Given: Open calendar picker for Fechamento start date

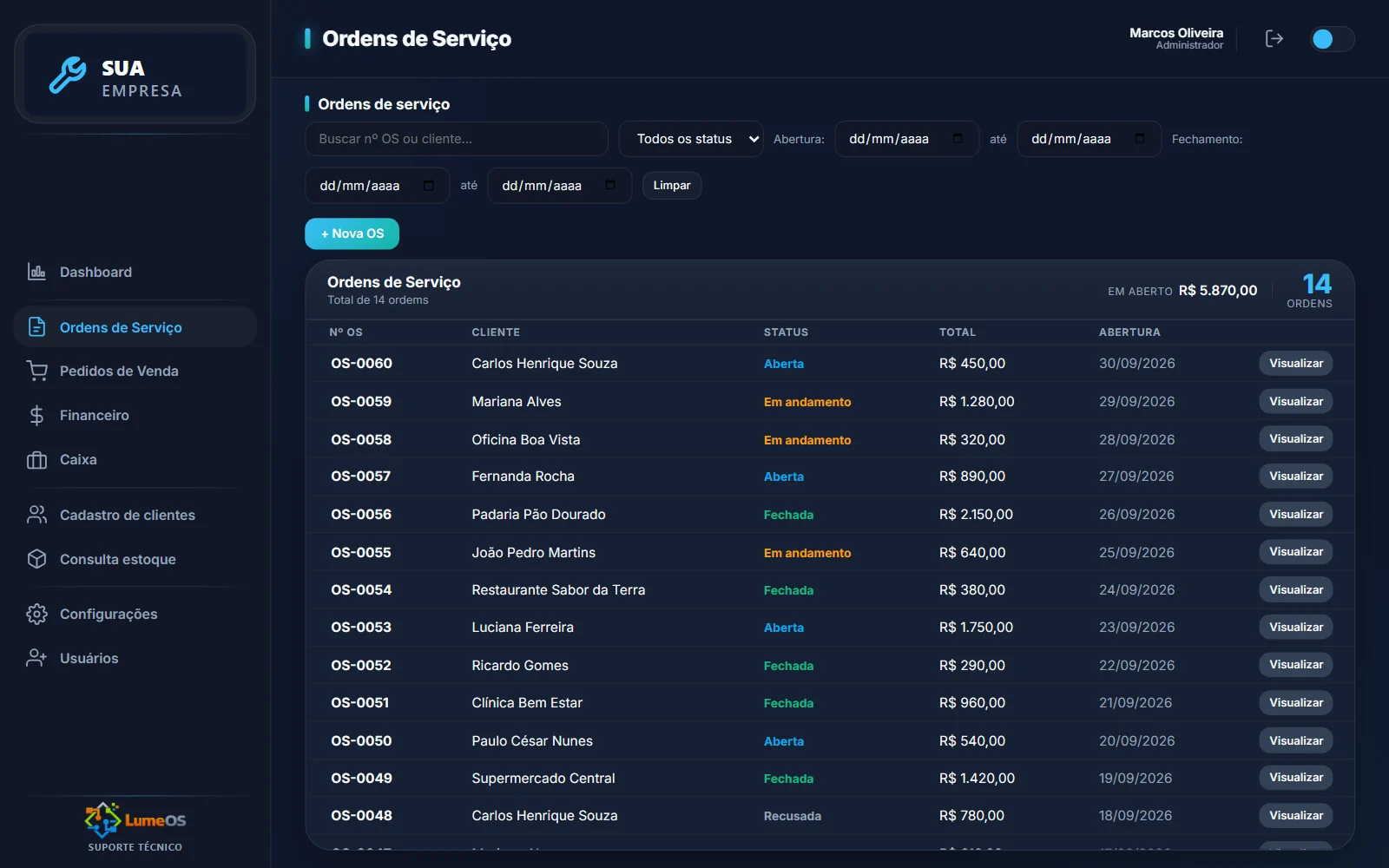Looking at the screenshot, I should (428, 186).
